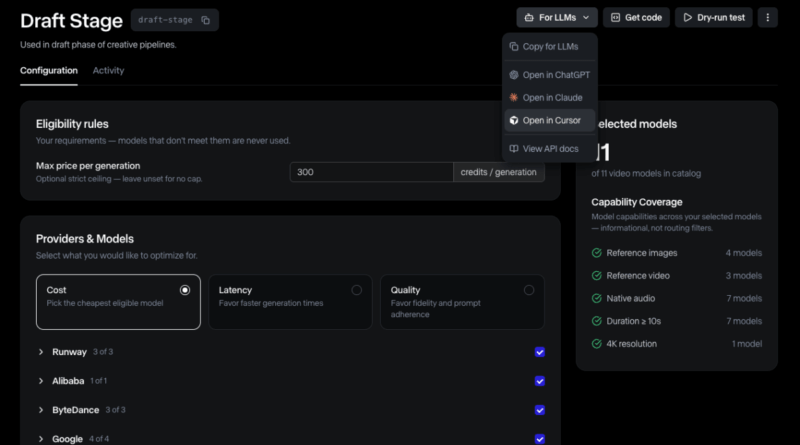Click the Duration ≥ 10s check icon
This screenshot has width=800, height=445.
pyautogui.click(x=596, y=321)
